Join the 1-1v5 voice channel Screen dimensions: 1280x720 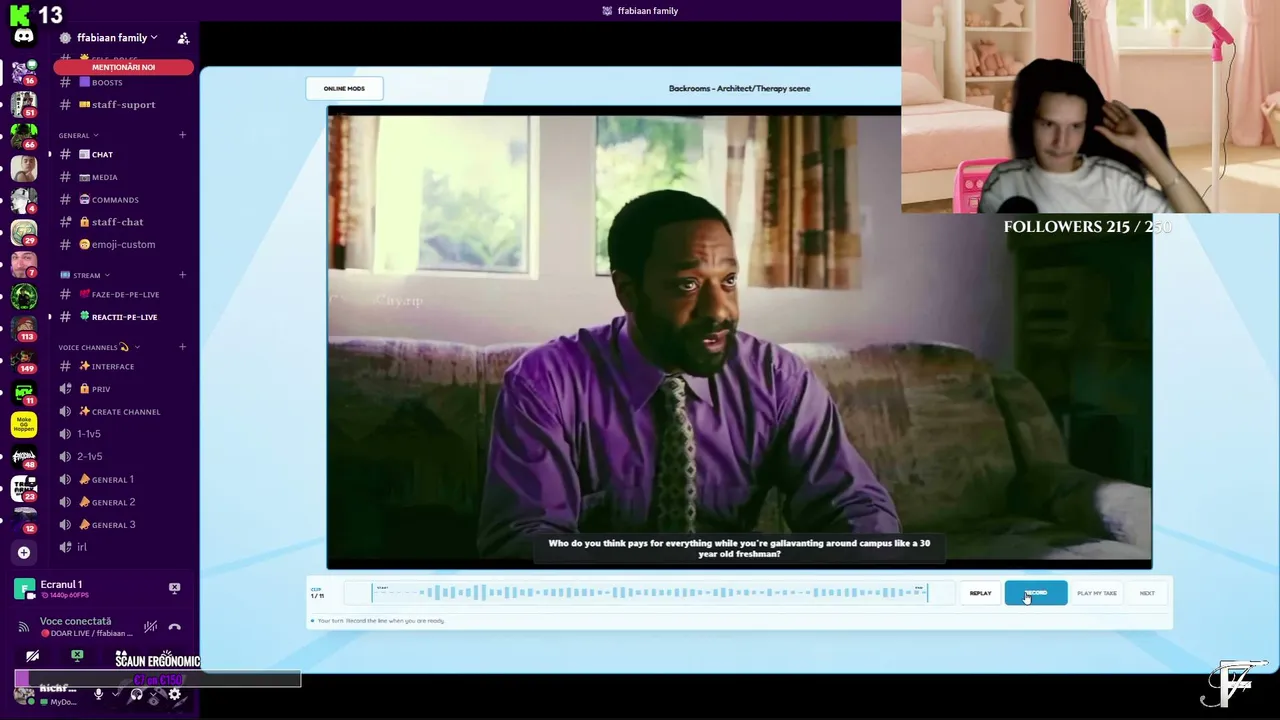pyautogui.click(x=123, y=434)
